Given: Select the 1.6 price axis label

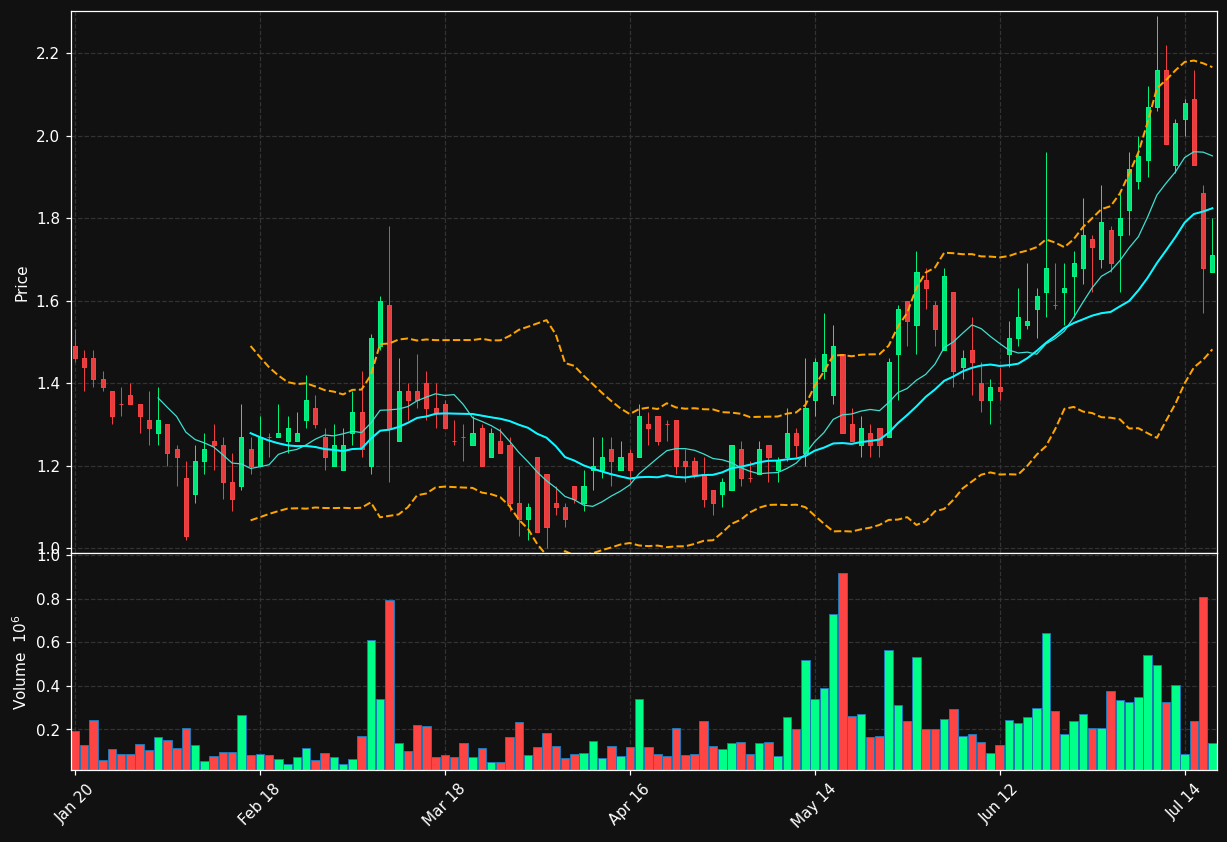Looking at the screenshot, I should click(50, 301).
